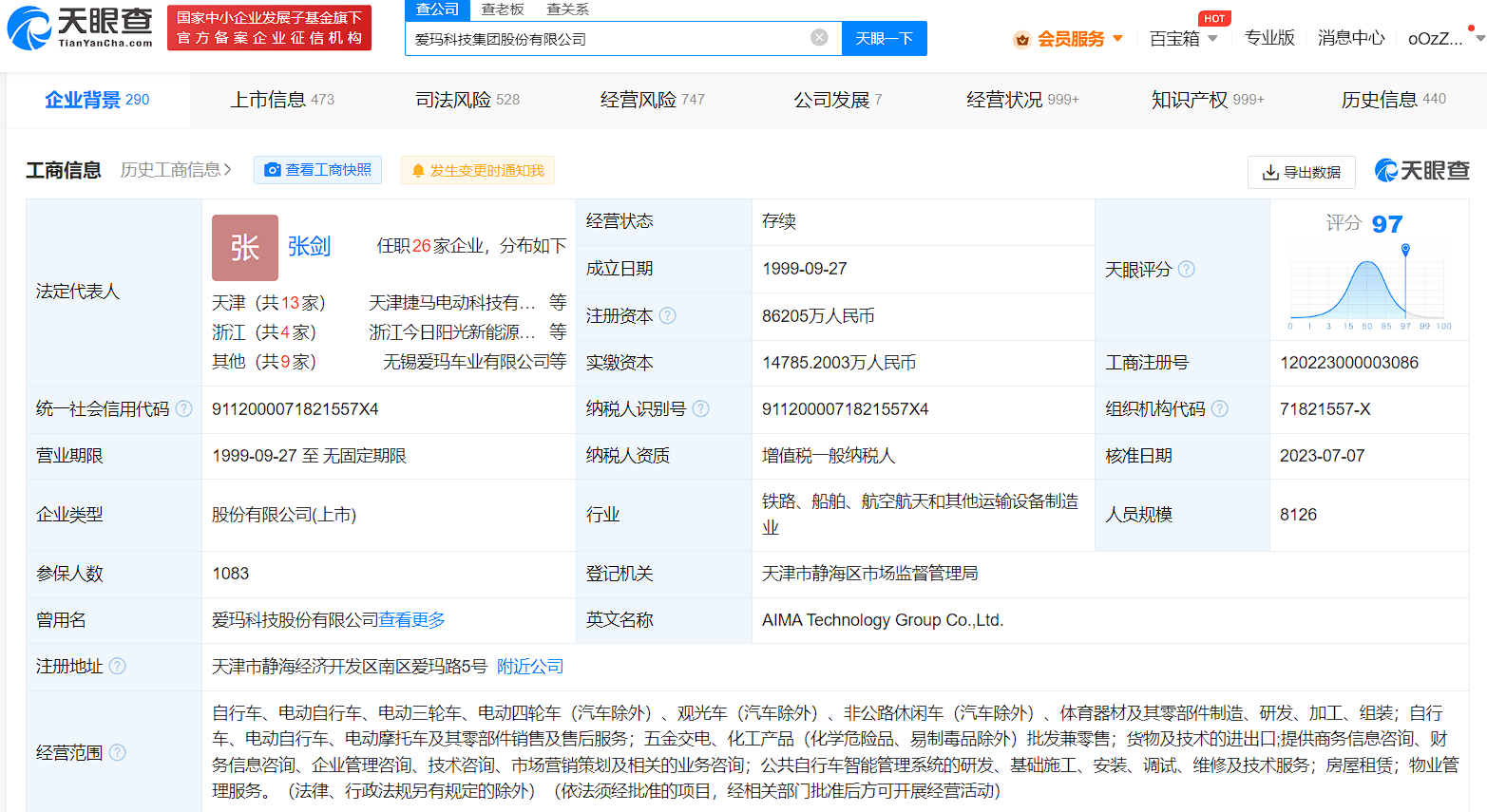Expand 历史工商信息 section

(x=176, y=170)
